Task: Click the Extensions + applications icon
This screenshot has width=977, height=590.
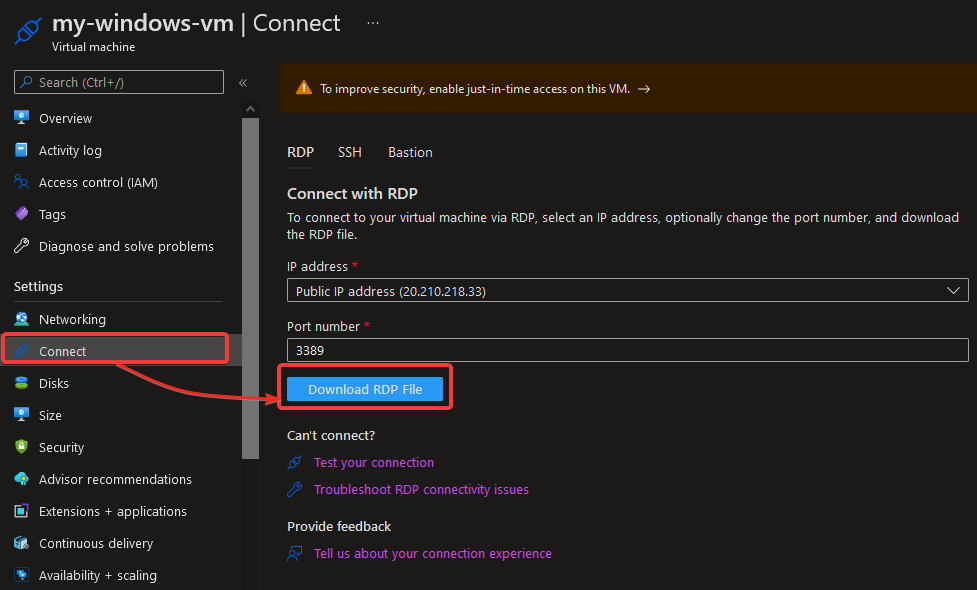Action: click(22, 511)
